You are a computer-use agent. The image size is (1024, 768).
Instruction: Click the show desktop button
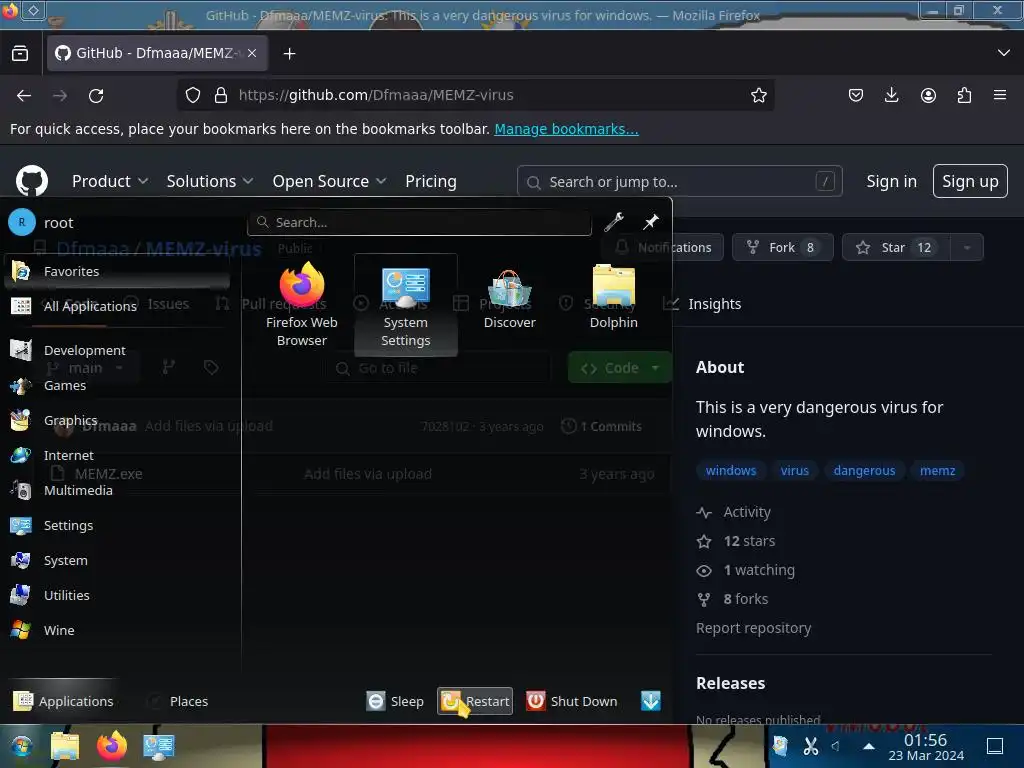[x=995, y=746]
